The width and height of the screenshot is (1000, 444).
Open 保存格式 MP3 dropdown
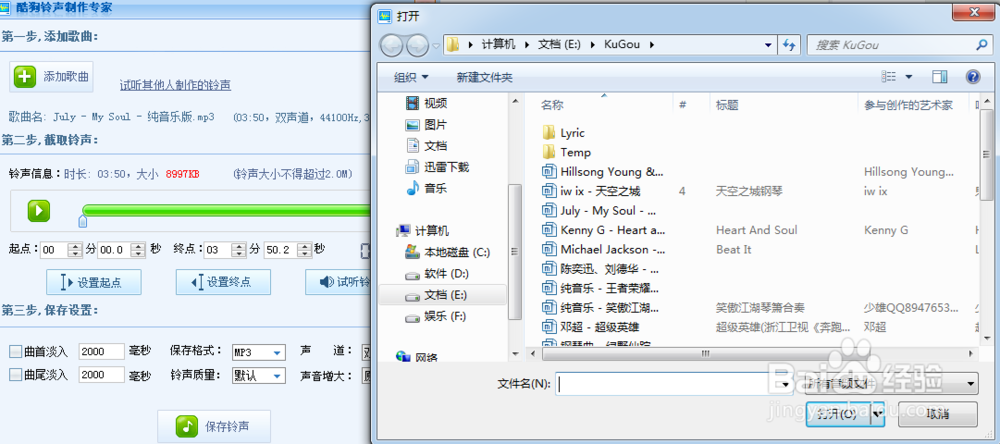[x=258, y=352]
